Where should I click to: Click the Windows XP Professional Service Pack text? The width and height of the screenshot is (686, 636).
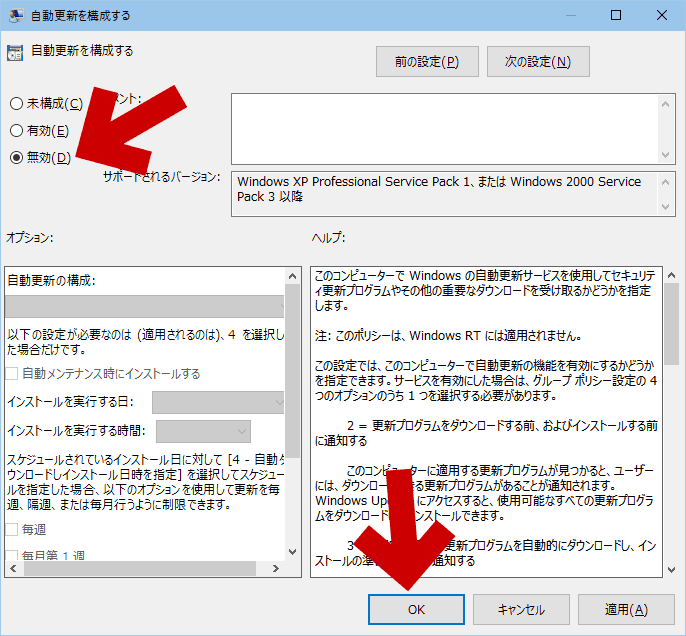tap(439, 189)
